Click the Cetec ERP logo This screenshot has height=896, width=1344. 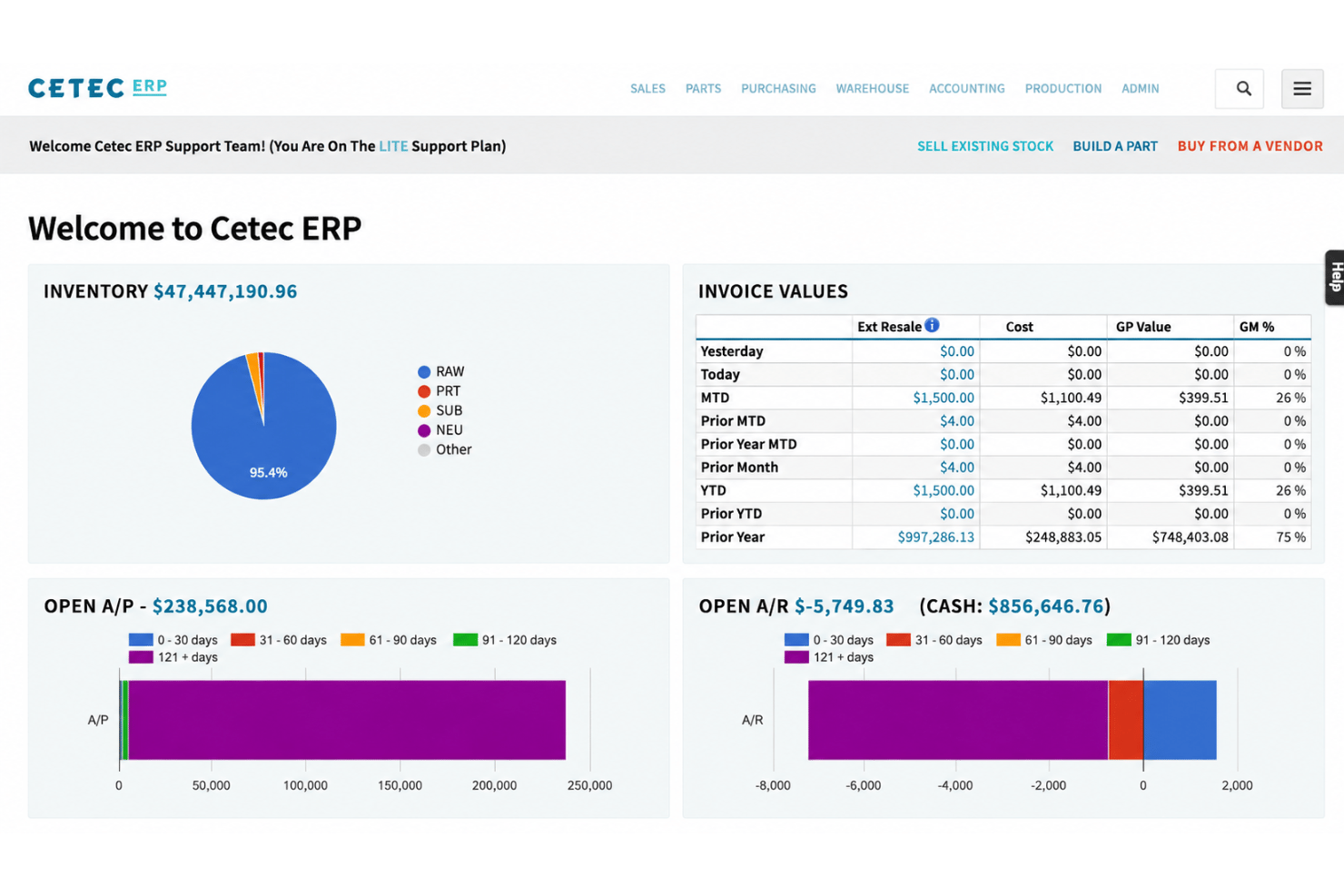pyautogui.click(x=97, y=87)
